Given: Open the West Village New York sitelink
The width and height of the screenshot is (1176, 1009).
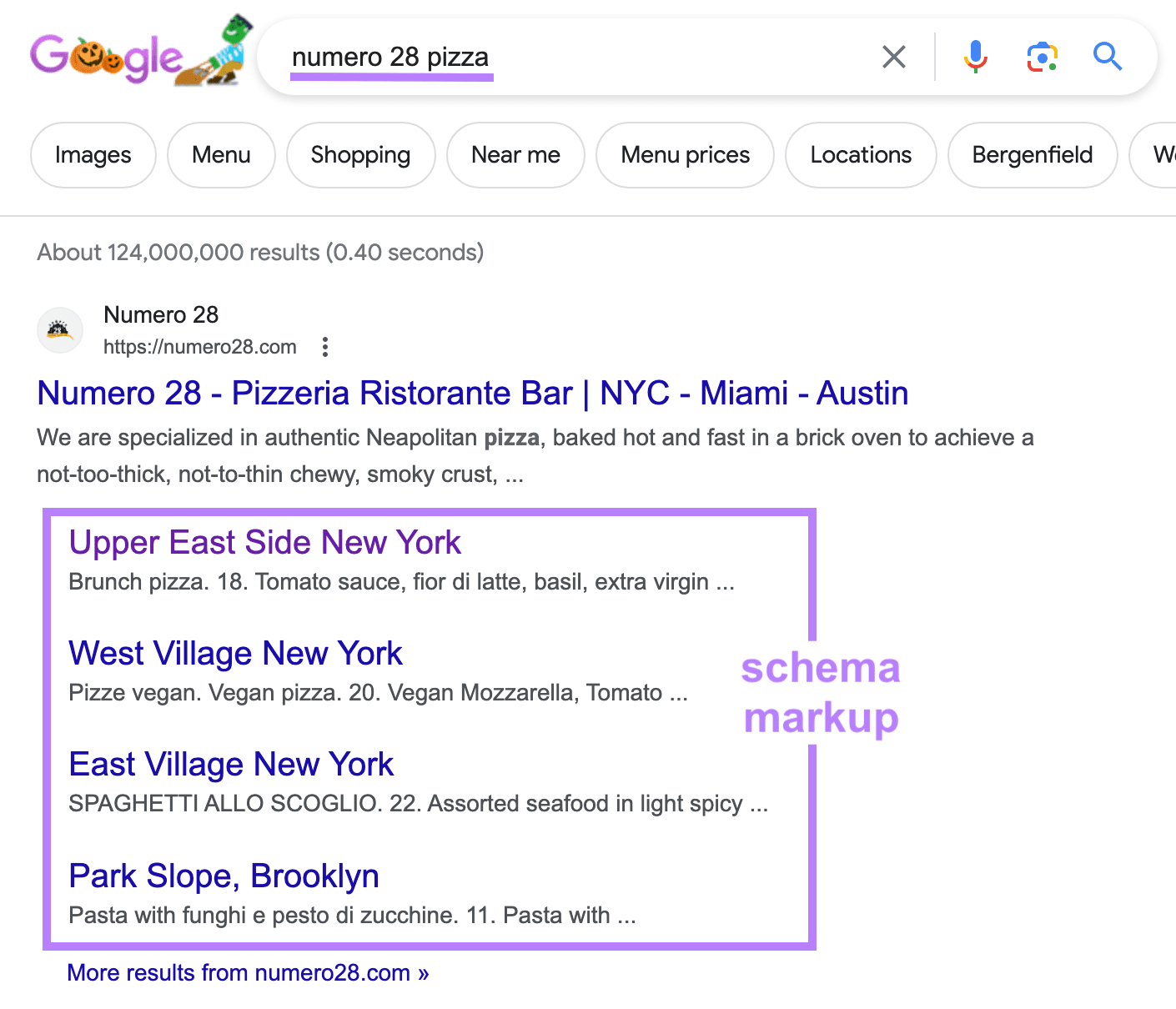Looking at the screenshot, I should coord(235,654).
